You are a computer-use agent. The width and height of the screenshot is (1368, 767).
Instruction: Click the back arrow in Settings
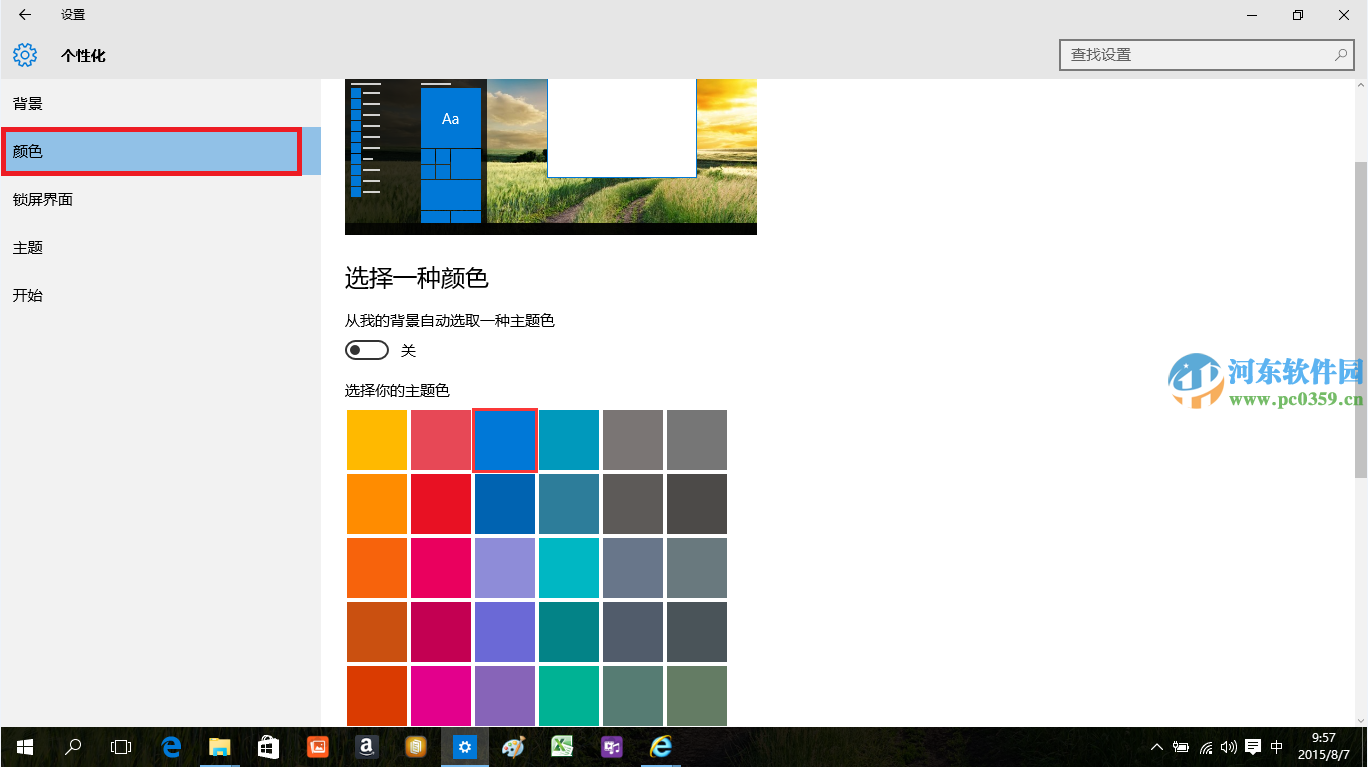24,15
